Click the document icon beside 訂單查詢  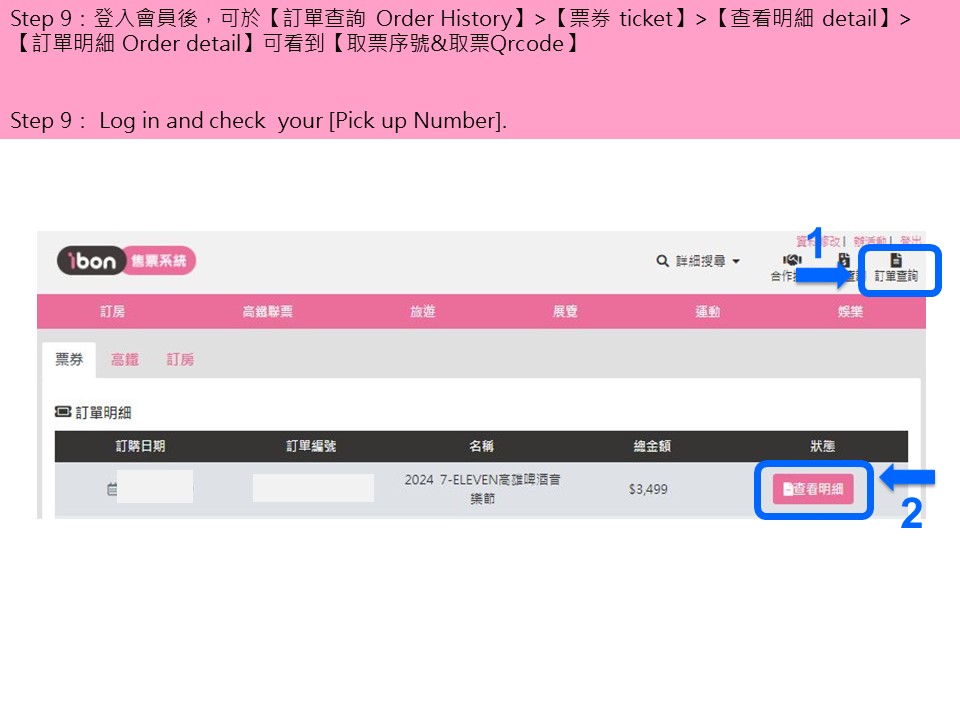pyautogui.click(x=896, y=260)
